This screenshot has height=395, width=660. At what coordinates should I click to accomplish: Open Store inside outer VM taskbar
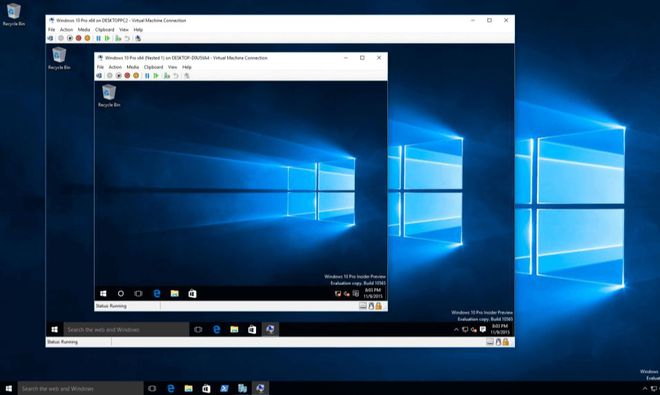252,330
